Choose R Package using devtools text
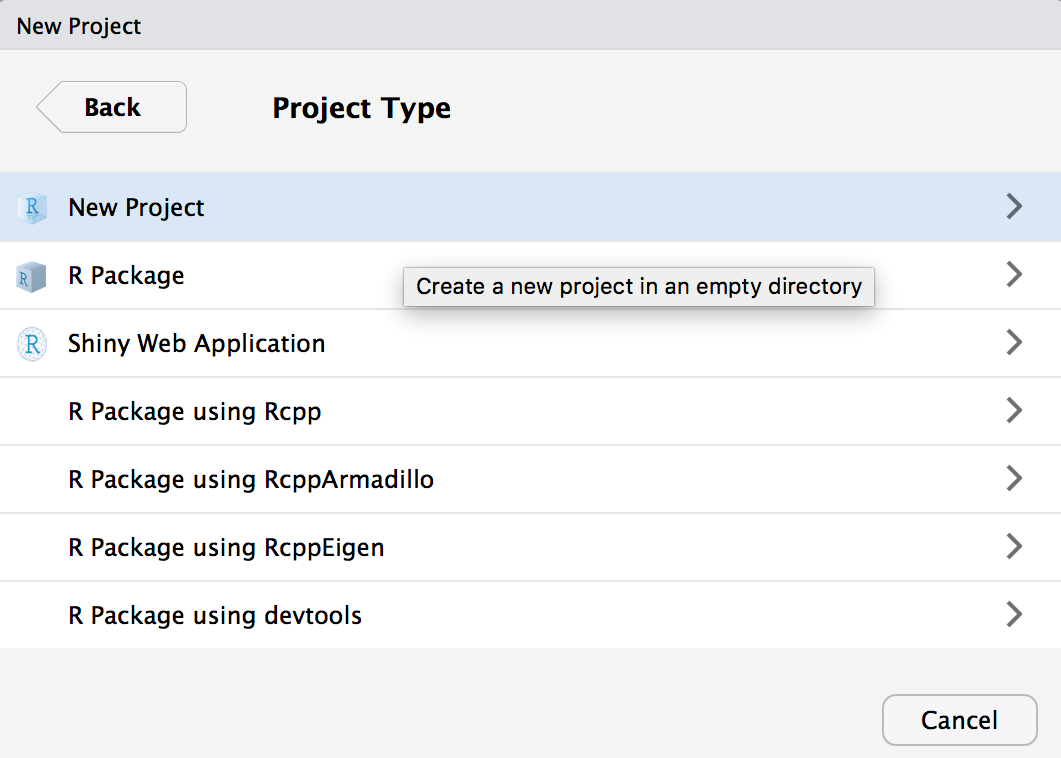The width and height of the screenshot is (1061, 758). click(215, 616)
